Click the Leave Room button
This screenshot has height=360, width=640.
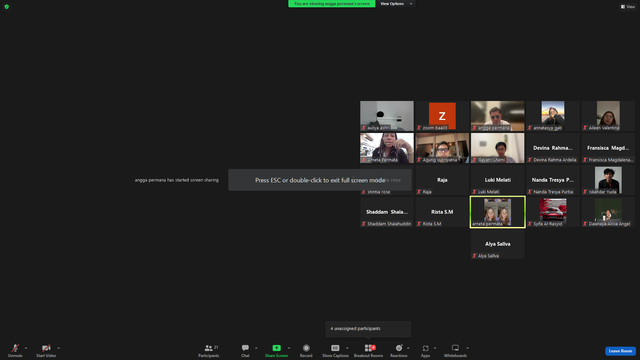[620, 351]
